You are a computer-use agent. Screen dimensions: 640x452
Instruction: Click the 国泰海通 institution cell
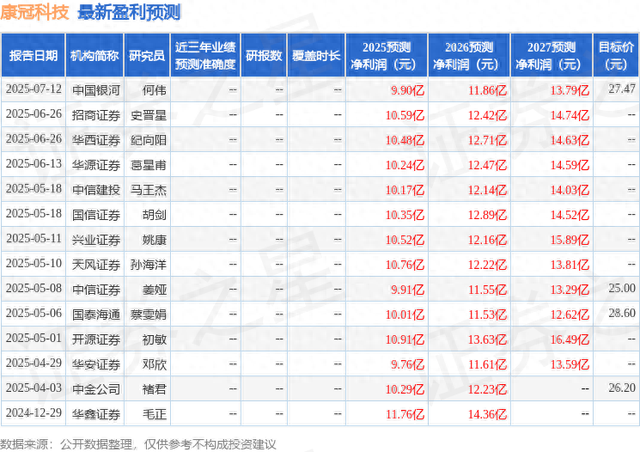[x=96, y=314]
